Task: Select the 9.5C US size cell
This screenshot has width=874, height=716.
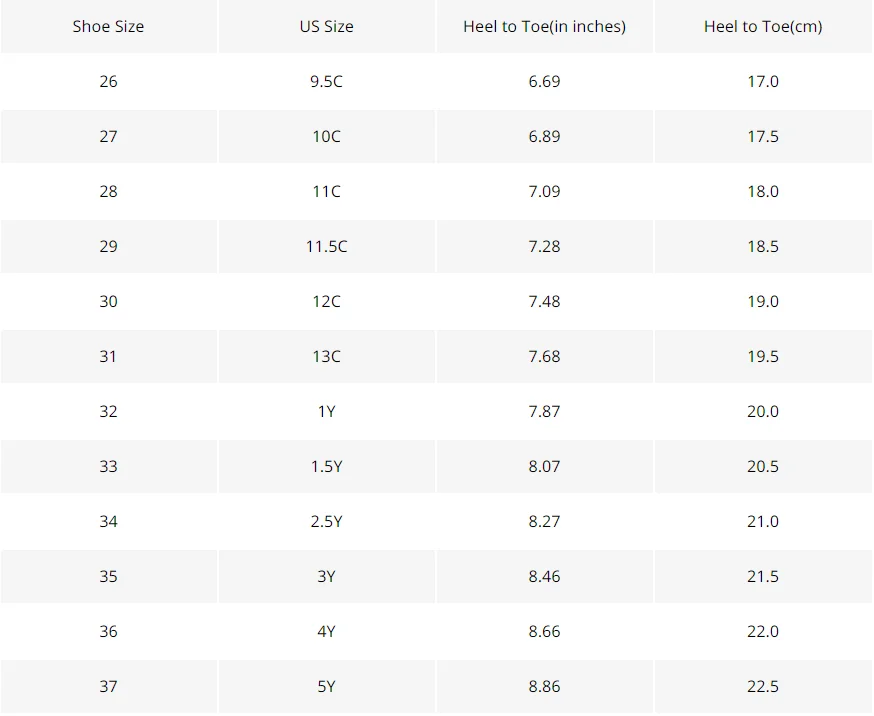Action: (327, 81)
